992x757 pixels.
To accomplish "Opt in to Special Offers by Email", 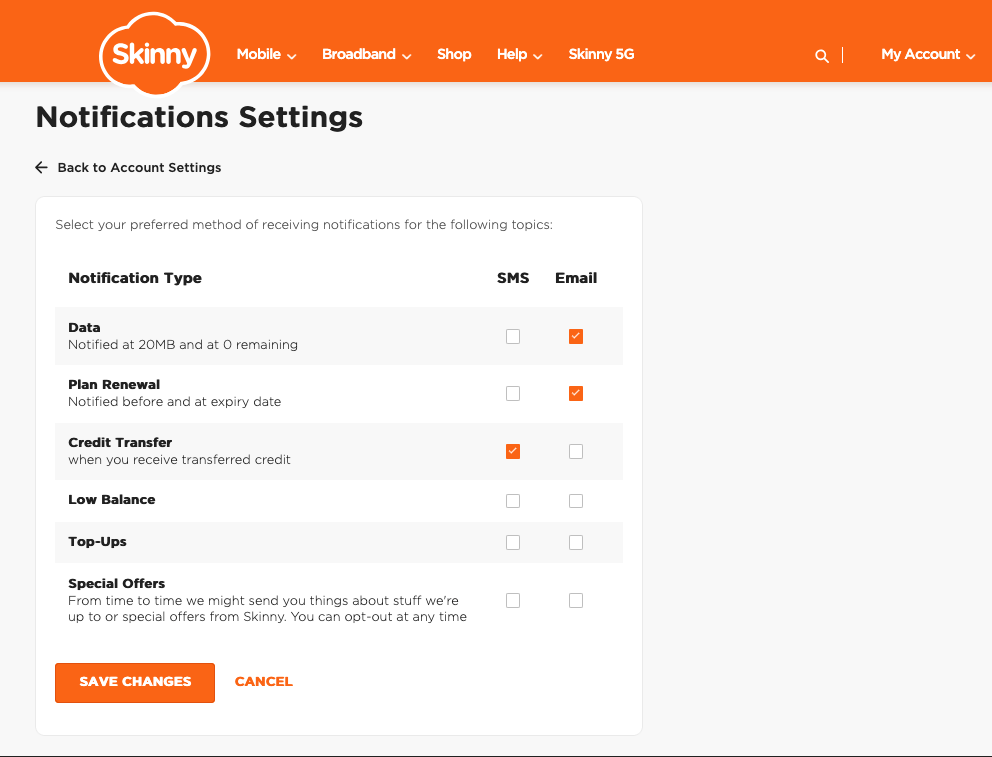I will point(576,601).
